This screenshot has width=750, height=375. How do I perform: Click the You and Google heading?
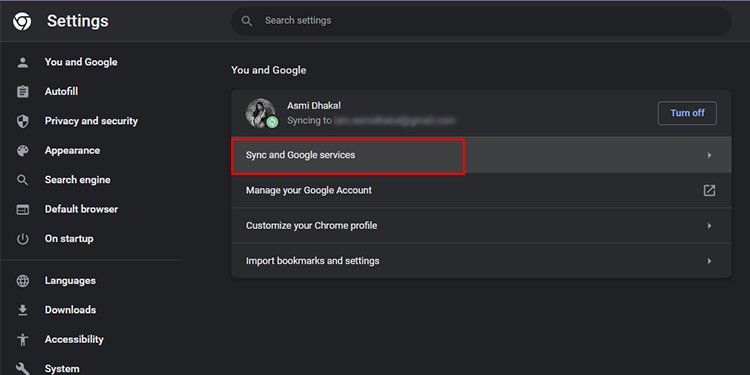pyautogui.click(x=268, y=70)
